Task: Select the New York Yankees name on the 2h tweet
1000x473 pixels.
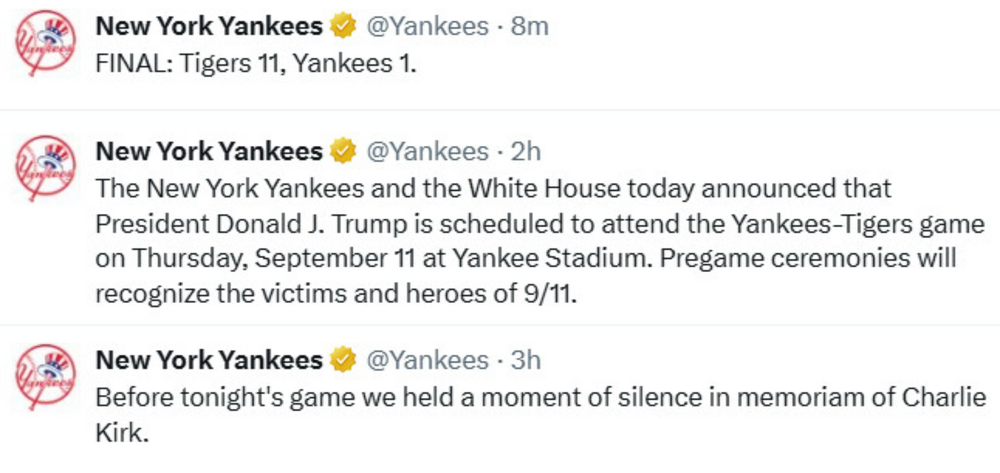Action: (209, 152)
